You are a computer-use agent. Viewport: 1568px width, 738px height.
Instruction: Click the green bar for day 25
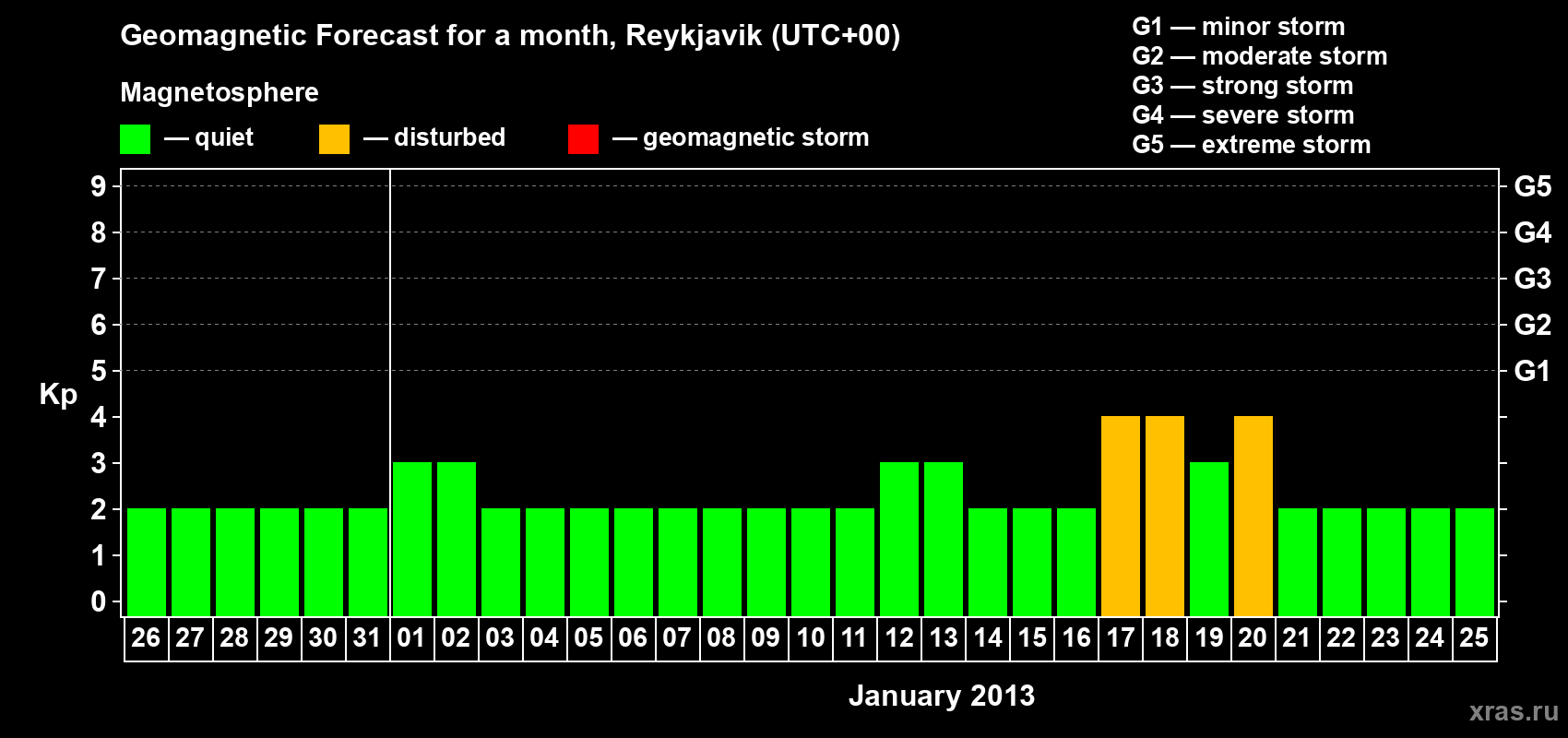(1475, 562)
